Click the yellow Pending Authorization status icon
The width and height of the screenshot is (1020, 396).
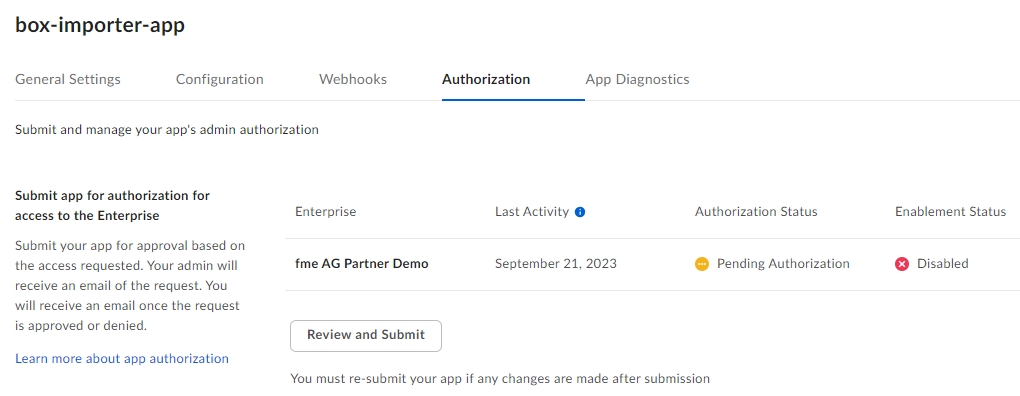701,264
